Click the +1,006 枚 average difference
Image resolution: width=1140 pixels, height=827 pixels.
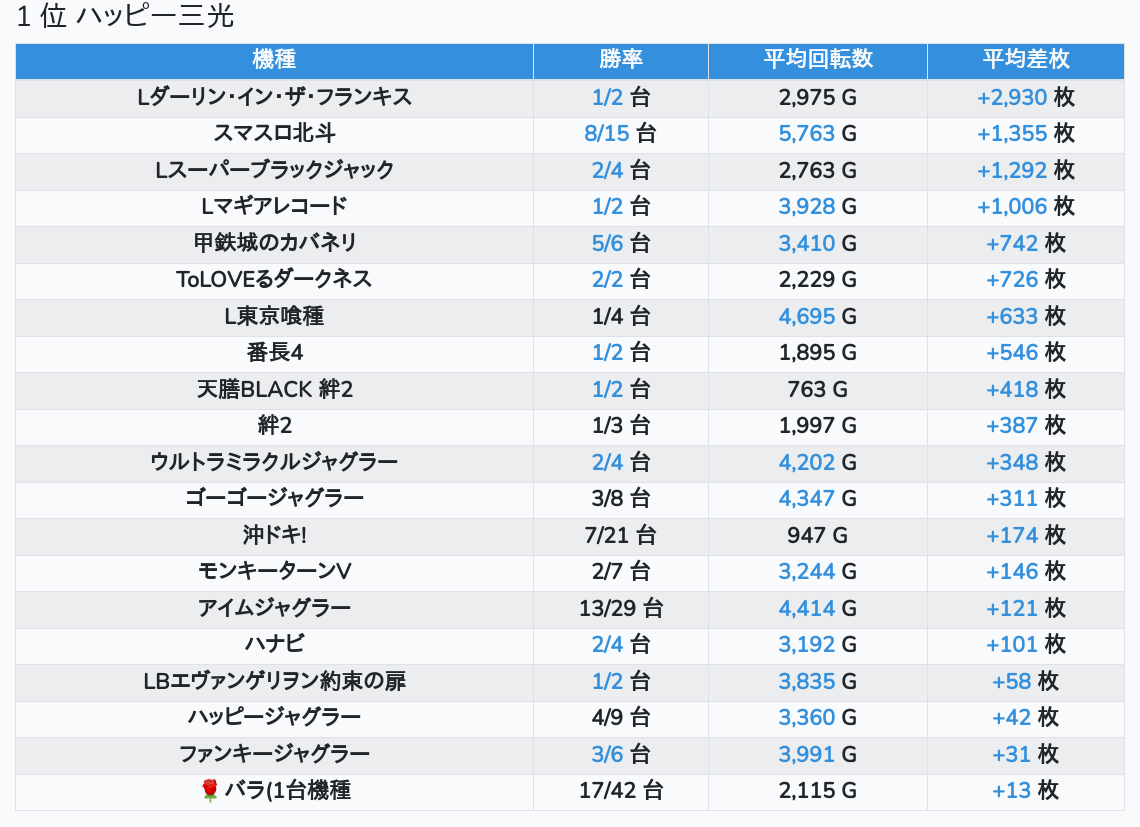tap(1025, 207)
